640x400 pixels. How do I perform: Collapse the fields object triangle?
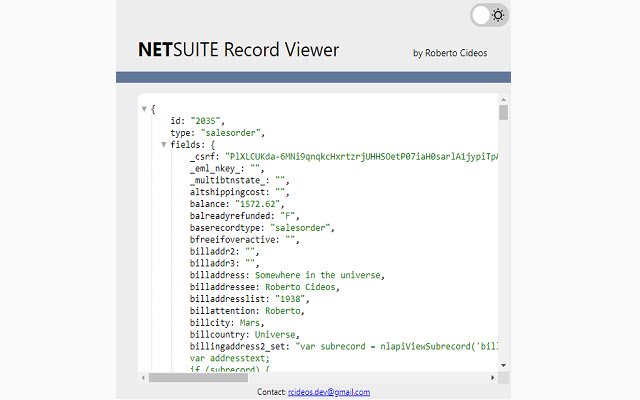point(164,144)
